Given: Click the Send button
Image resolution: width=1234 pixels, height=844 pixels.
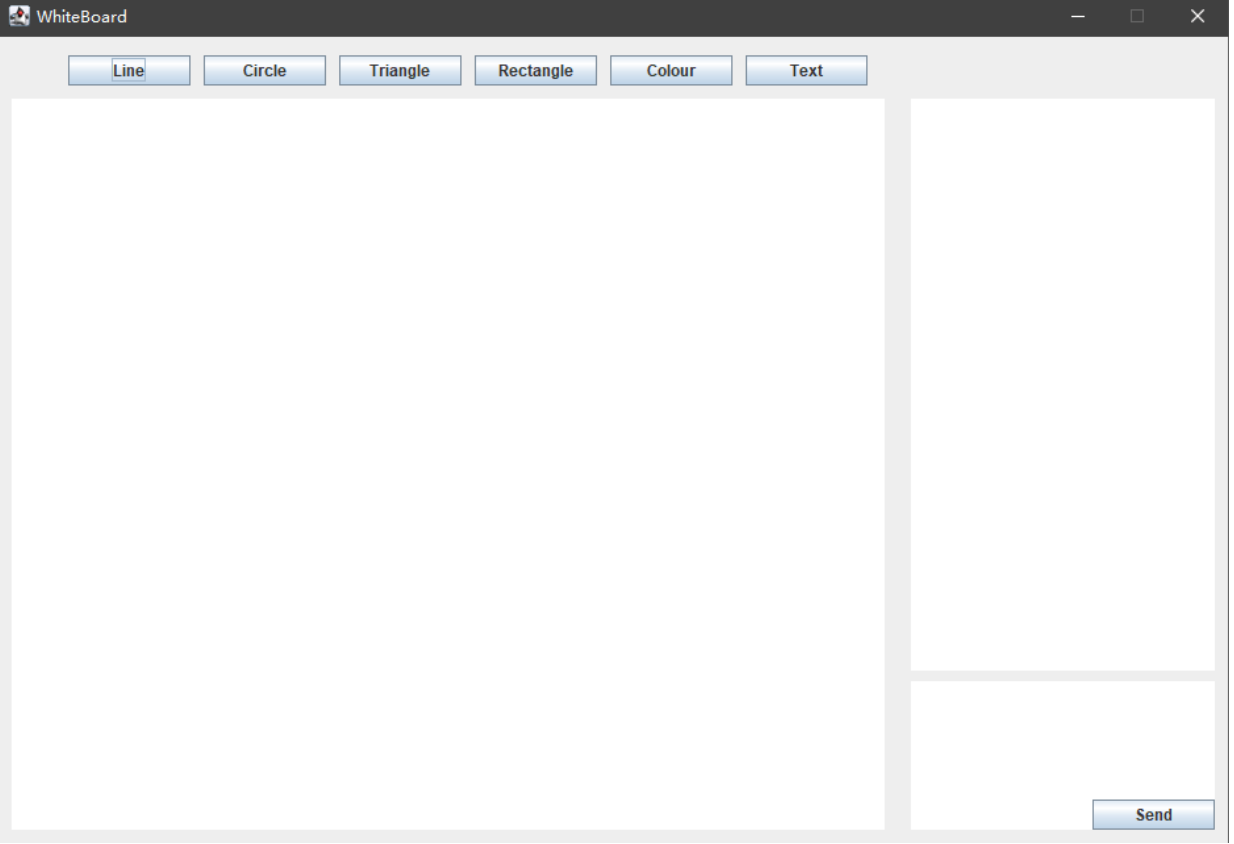Looking at the screenshot, I should click(1154, 814).
